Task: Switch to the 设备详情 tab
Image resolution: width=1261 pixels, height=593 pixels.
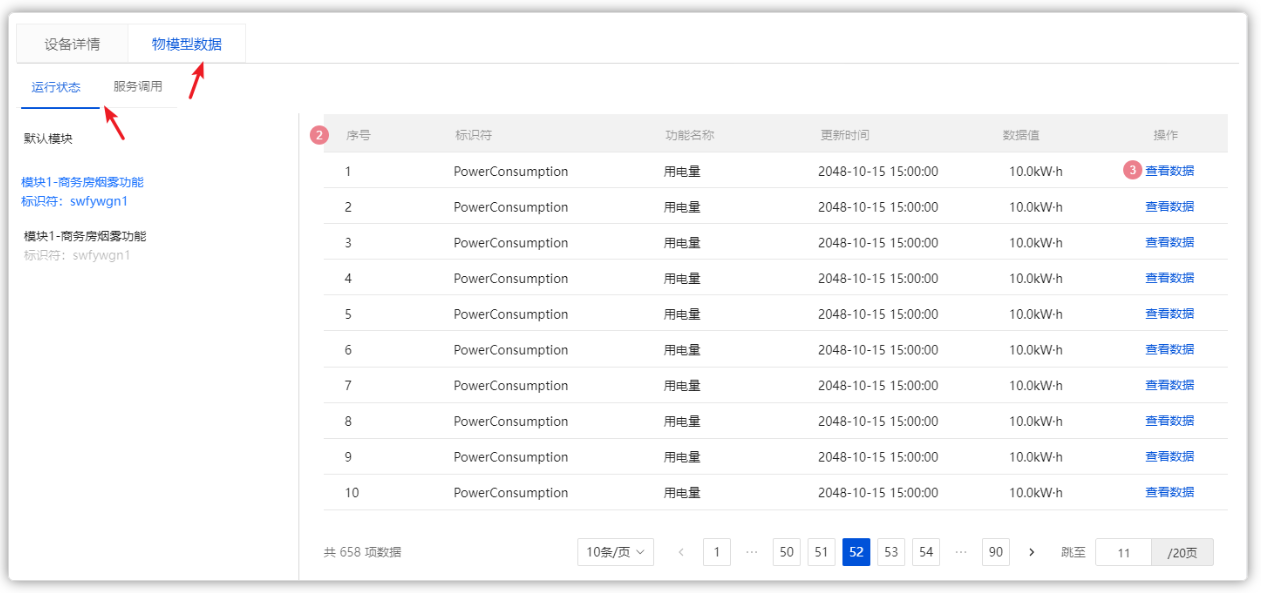Action: pyautogui.click(x=72, y=44)
